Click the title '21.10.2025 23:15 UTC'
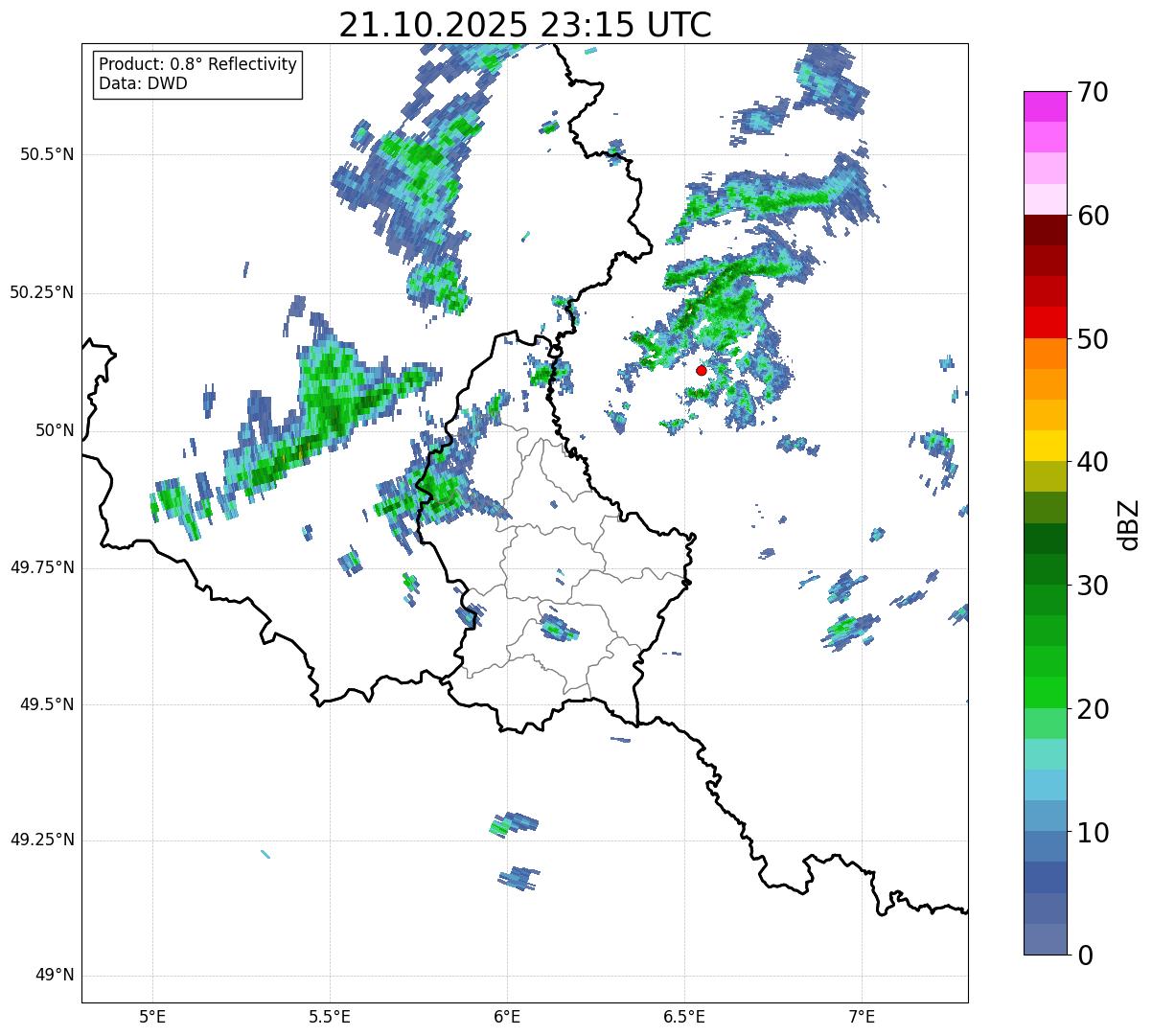 525,25
